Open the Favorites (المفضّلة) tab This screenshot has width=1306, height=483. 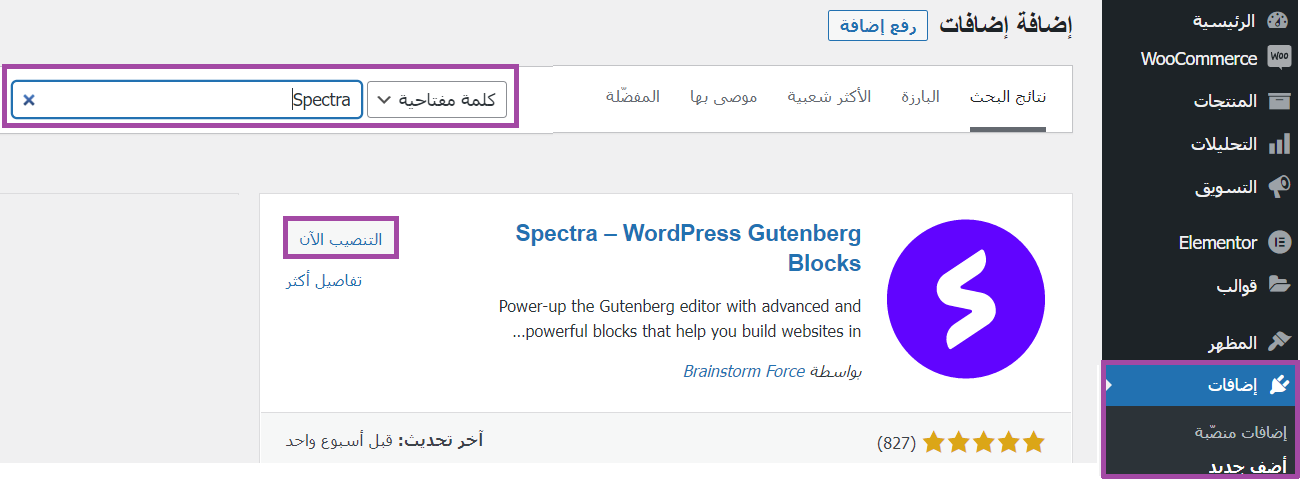pyautogui.click(x=633, y=97)
